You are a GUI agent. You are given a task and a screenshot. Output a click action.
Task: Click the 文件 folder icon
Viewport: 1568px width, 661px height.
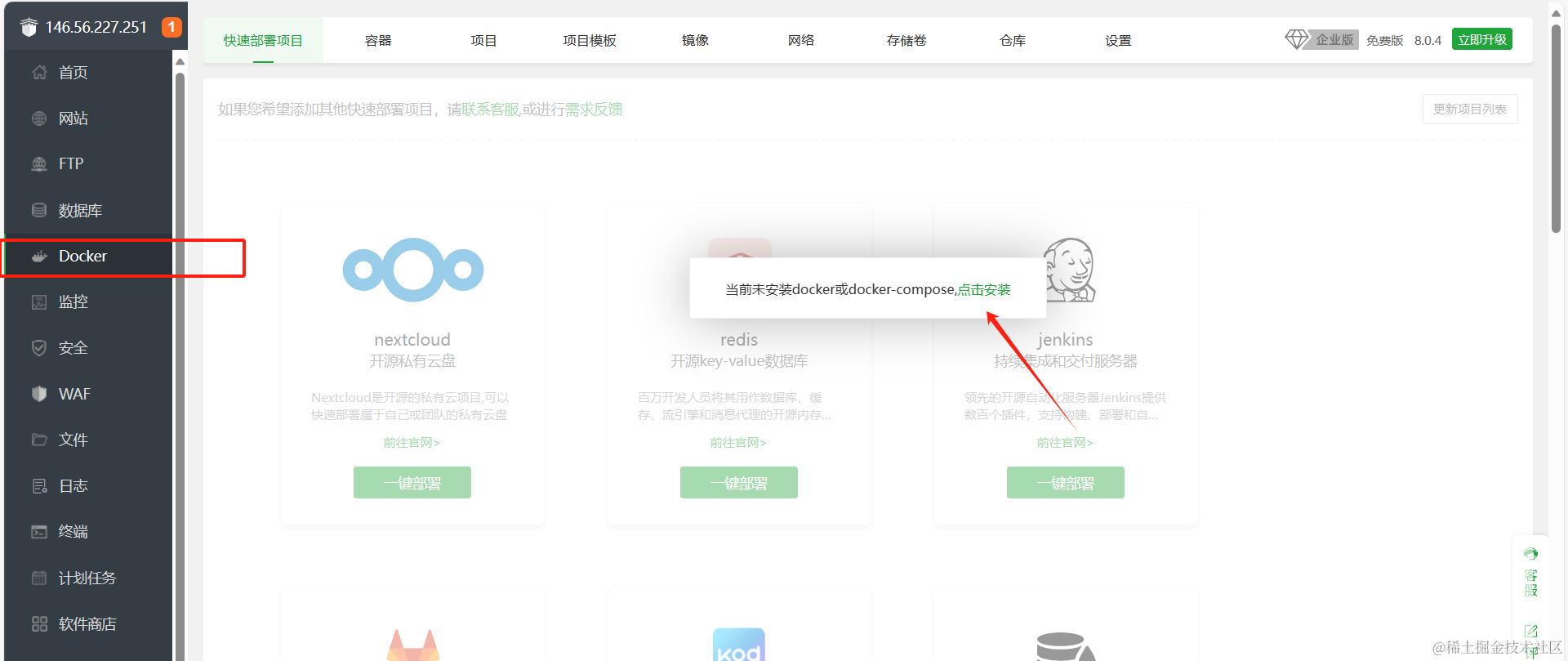click(x=39, y=440)
